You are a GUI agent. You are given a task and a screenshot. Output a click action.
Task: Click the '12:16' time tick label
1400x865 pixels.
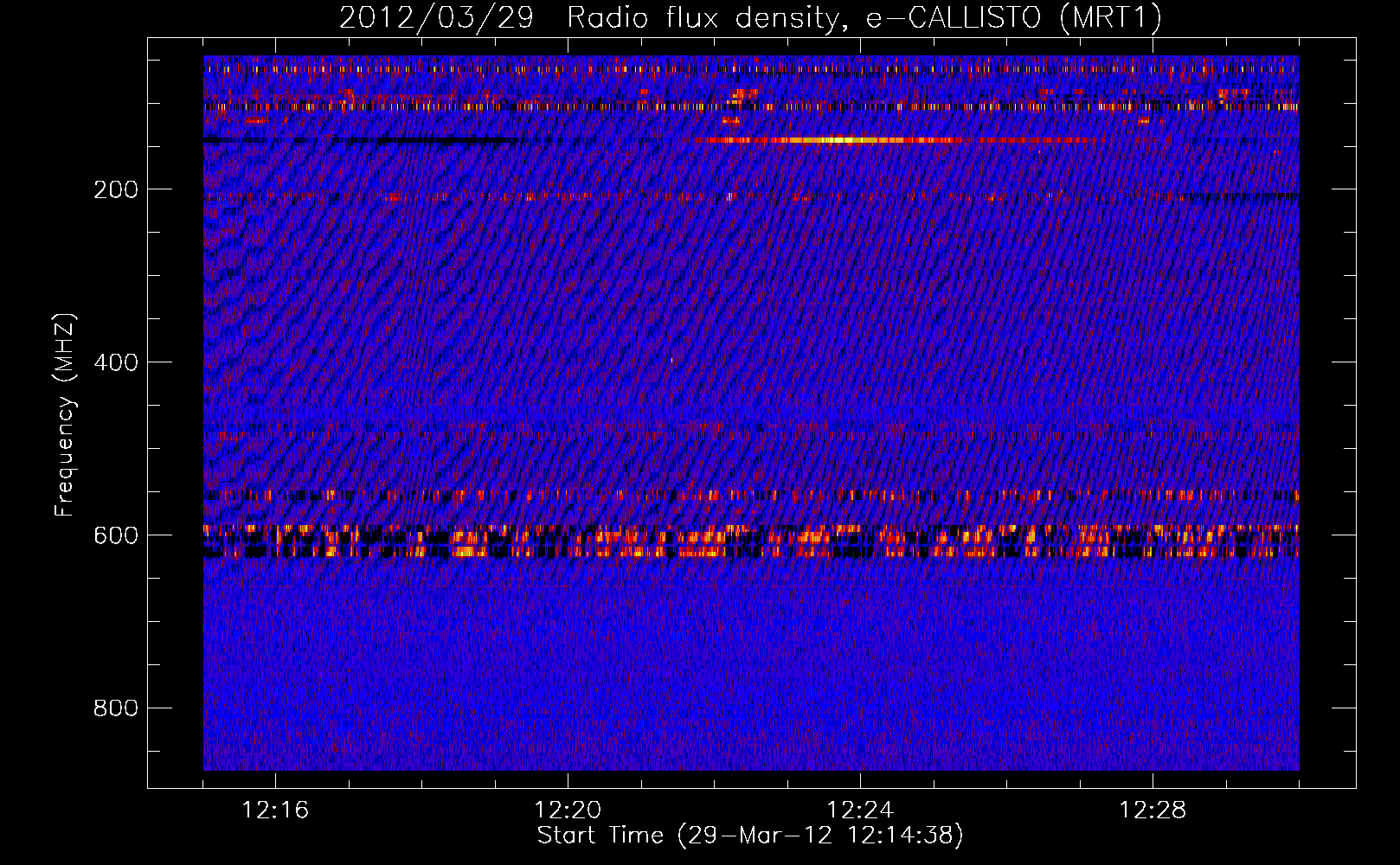(x=275, y=811)
